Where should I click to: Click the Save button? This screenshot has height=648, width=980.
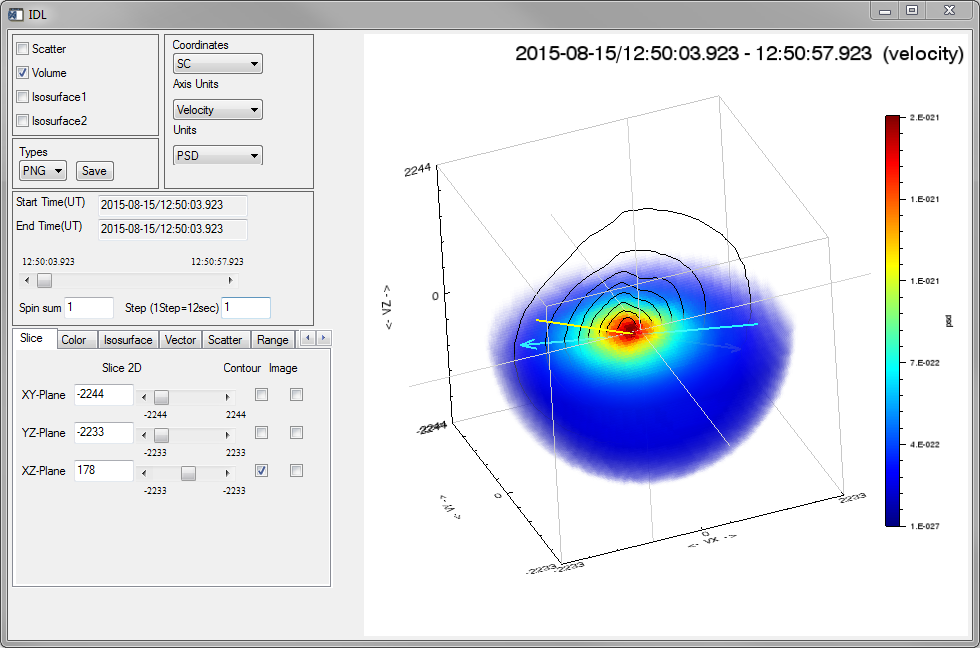(x=95, y=171)
